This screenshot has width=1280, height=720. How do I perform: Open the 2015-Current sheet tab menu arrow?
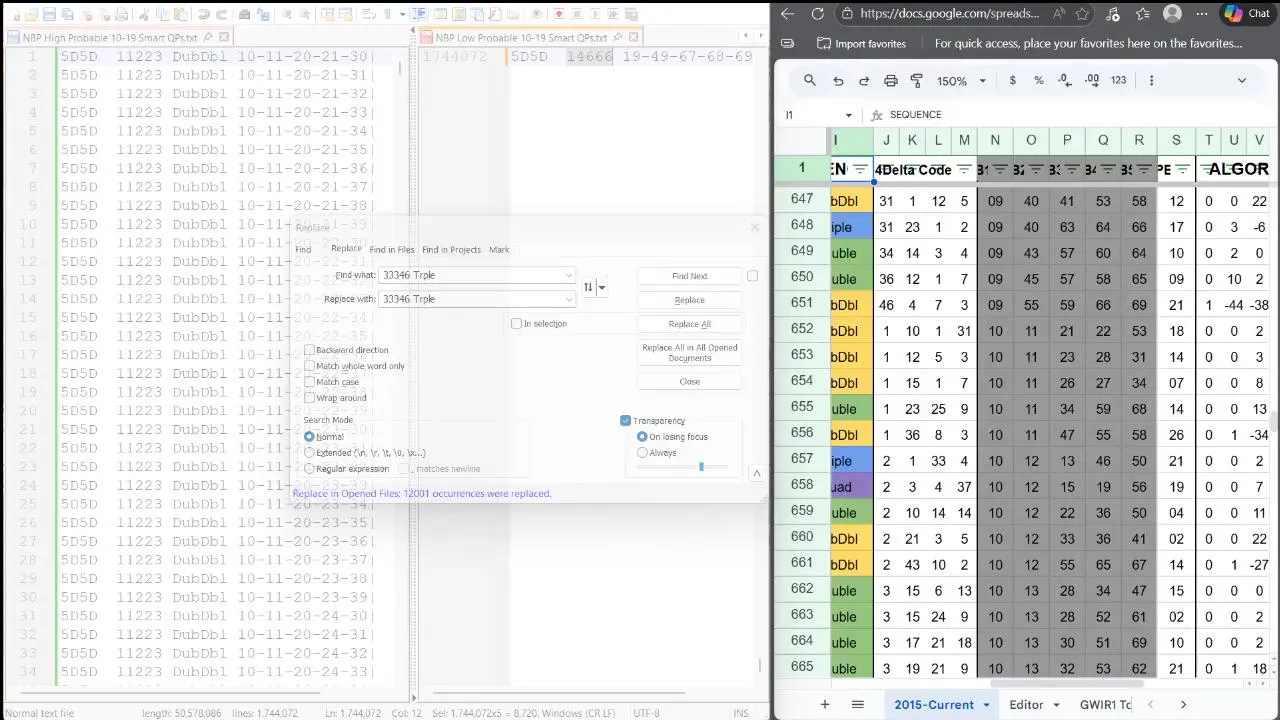pos(987,705)
